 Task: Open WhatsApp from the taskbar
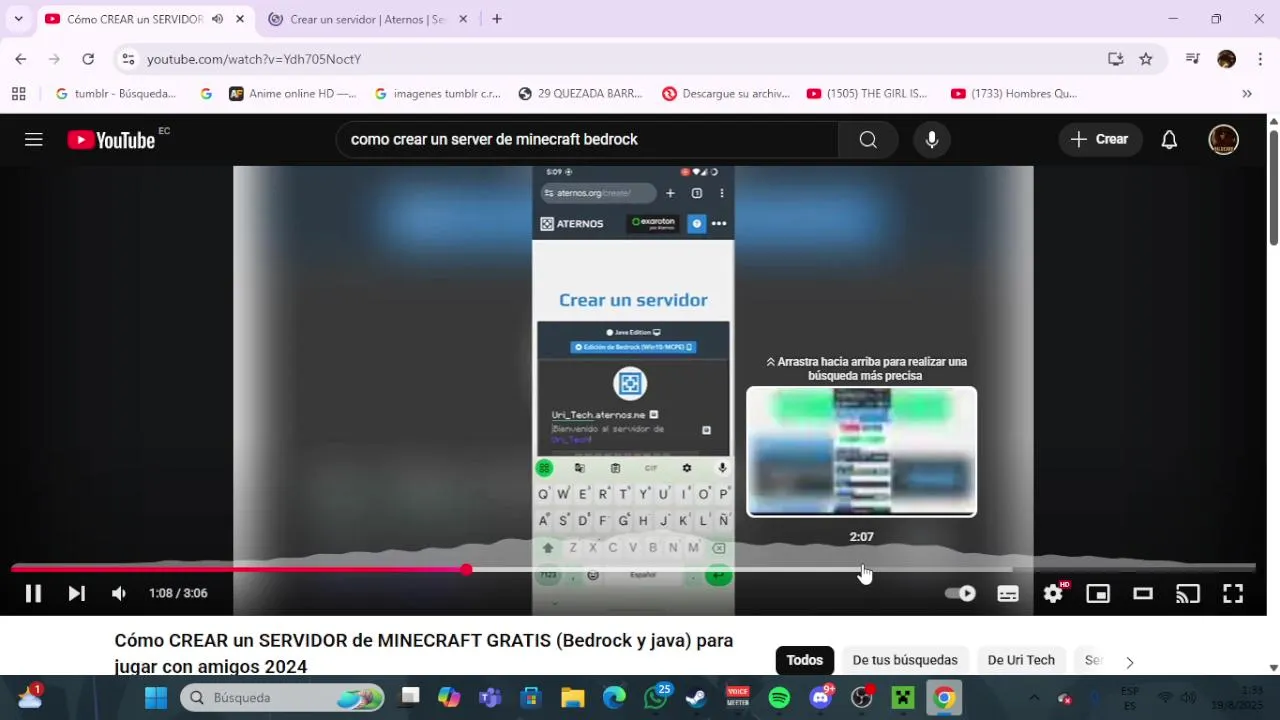(655, 698)
